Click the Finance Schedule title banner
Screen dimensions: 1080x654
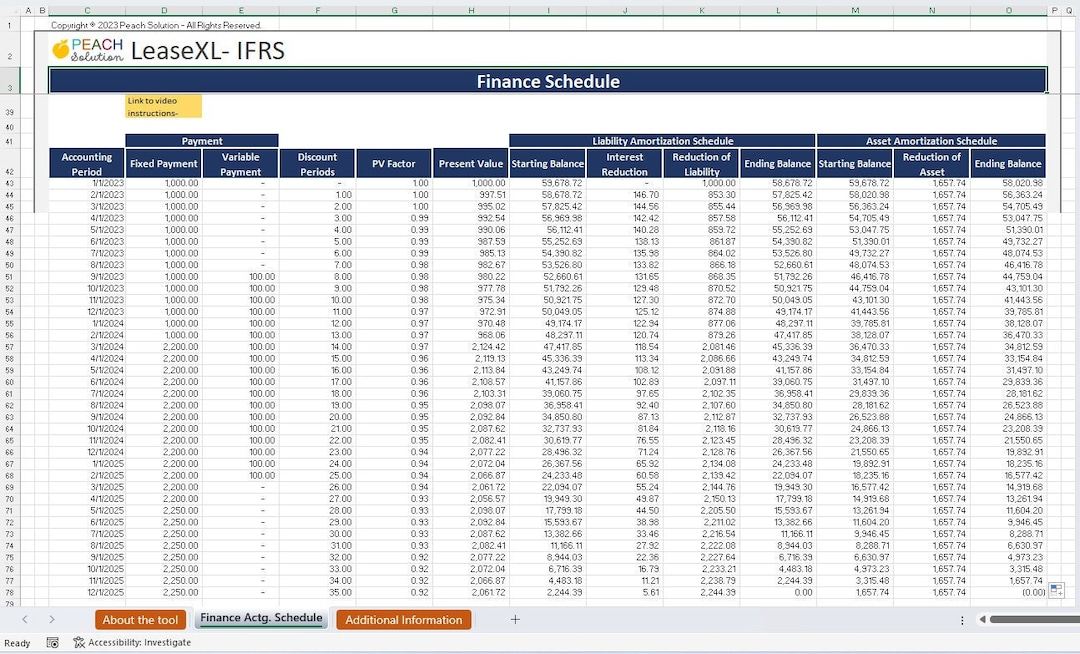point(548,80)
